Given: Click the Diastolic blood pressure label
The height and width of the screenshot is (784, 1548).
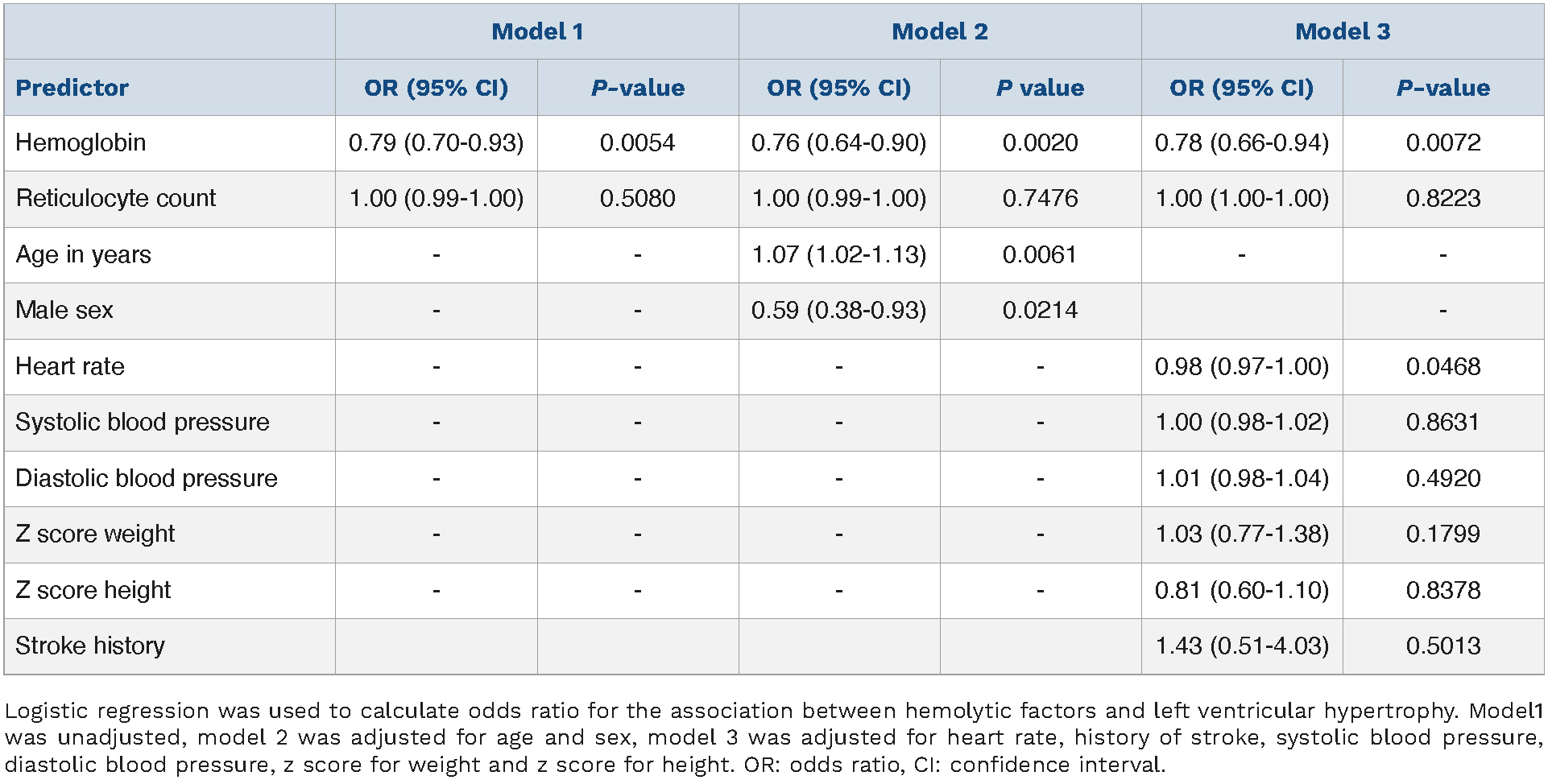Looking at the screenshot, I should [146, 478].
